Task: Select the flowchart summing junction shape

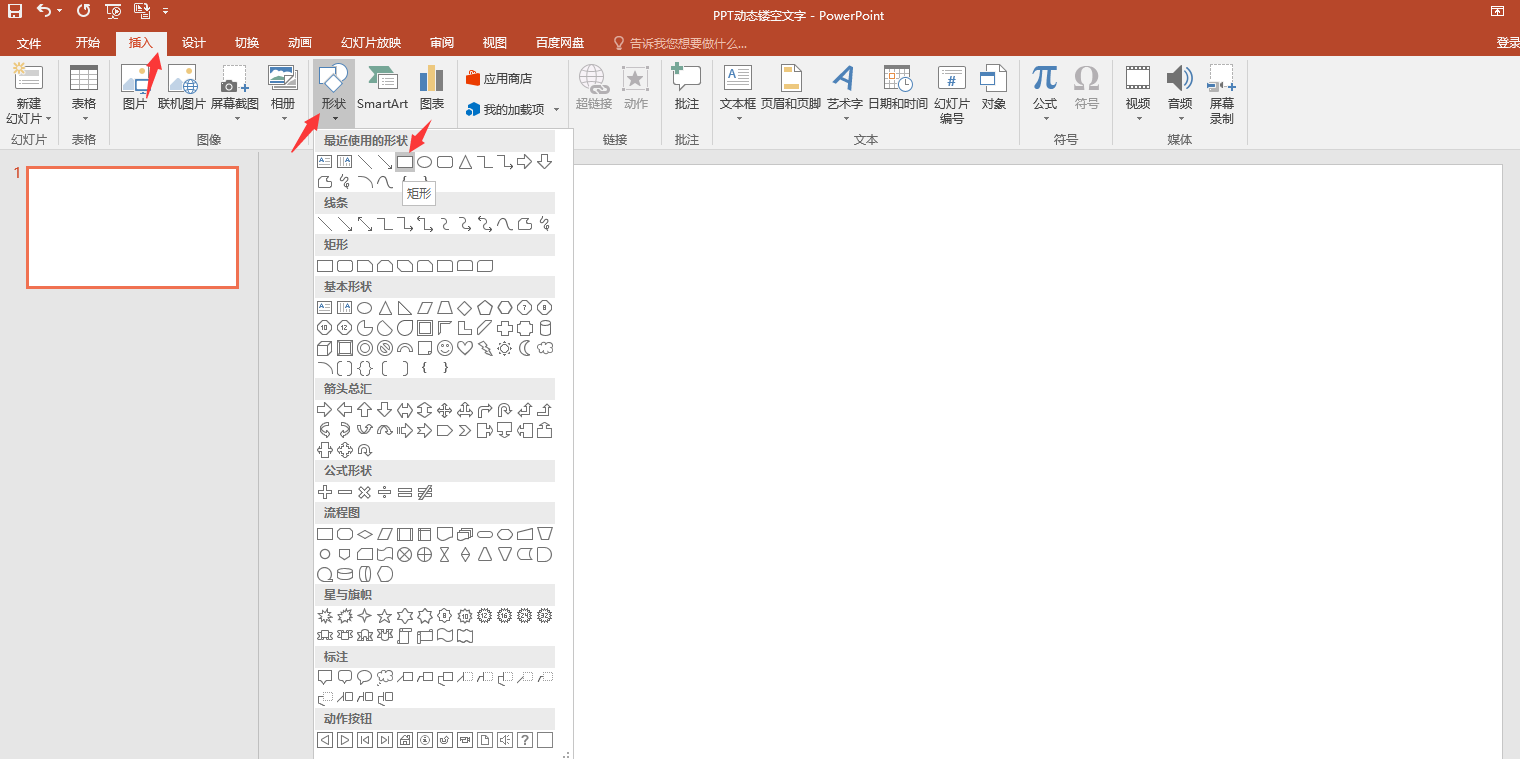Action: (x=405, y=554)
